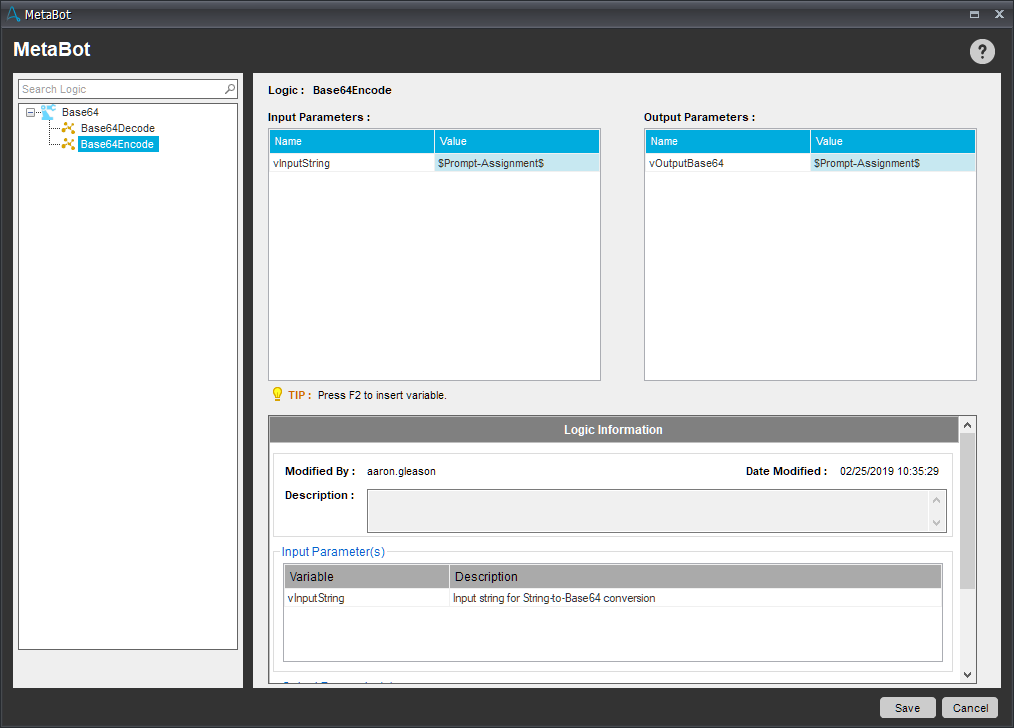Edit the vOutputBase64 value cell
This screenshot has width=1014, height=728.
pos(892,163)
